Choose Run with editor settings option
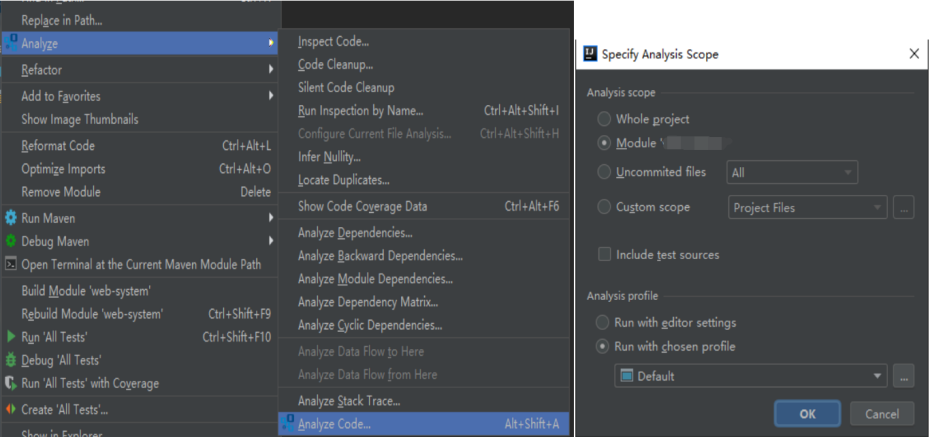The height and width of the screenshot is (437, 931). (x=603, y=323)
